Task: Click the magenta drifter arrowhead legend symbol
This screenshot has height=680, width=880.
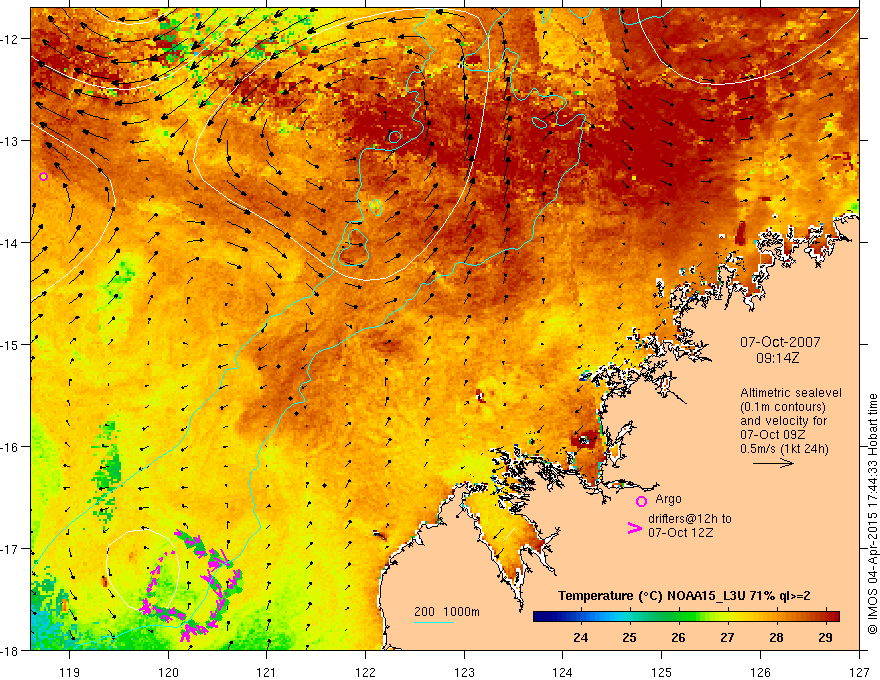Action: [635, 528]
